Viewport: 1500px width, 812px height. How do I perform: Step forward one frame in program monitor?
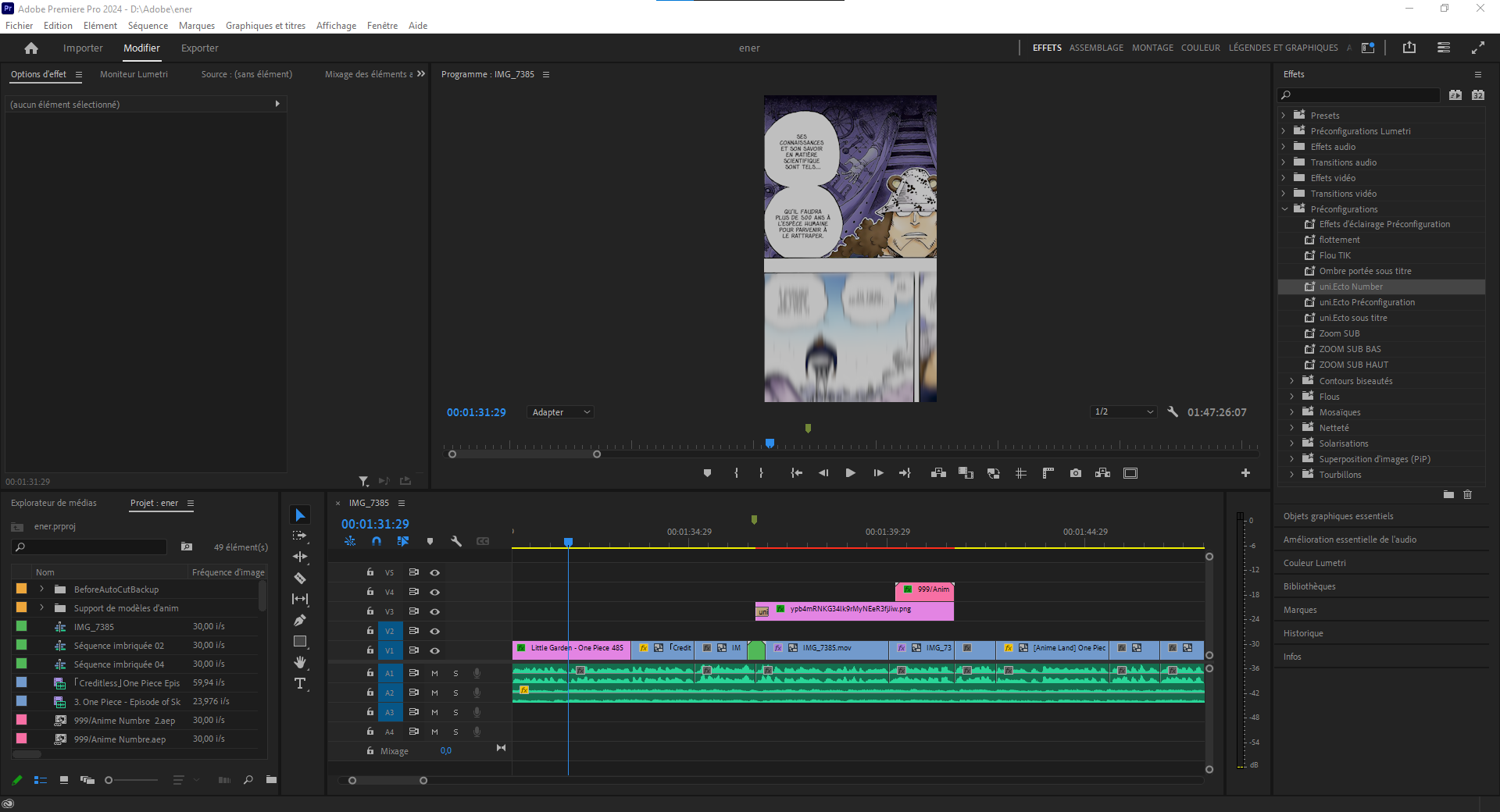[x=878, y=473]
